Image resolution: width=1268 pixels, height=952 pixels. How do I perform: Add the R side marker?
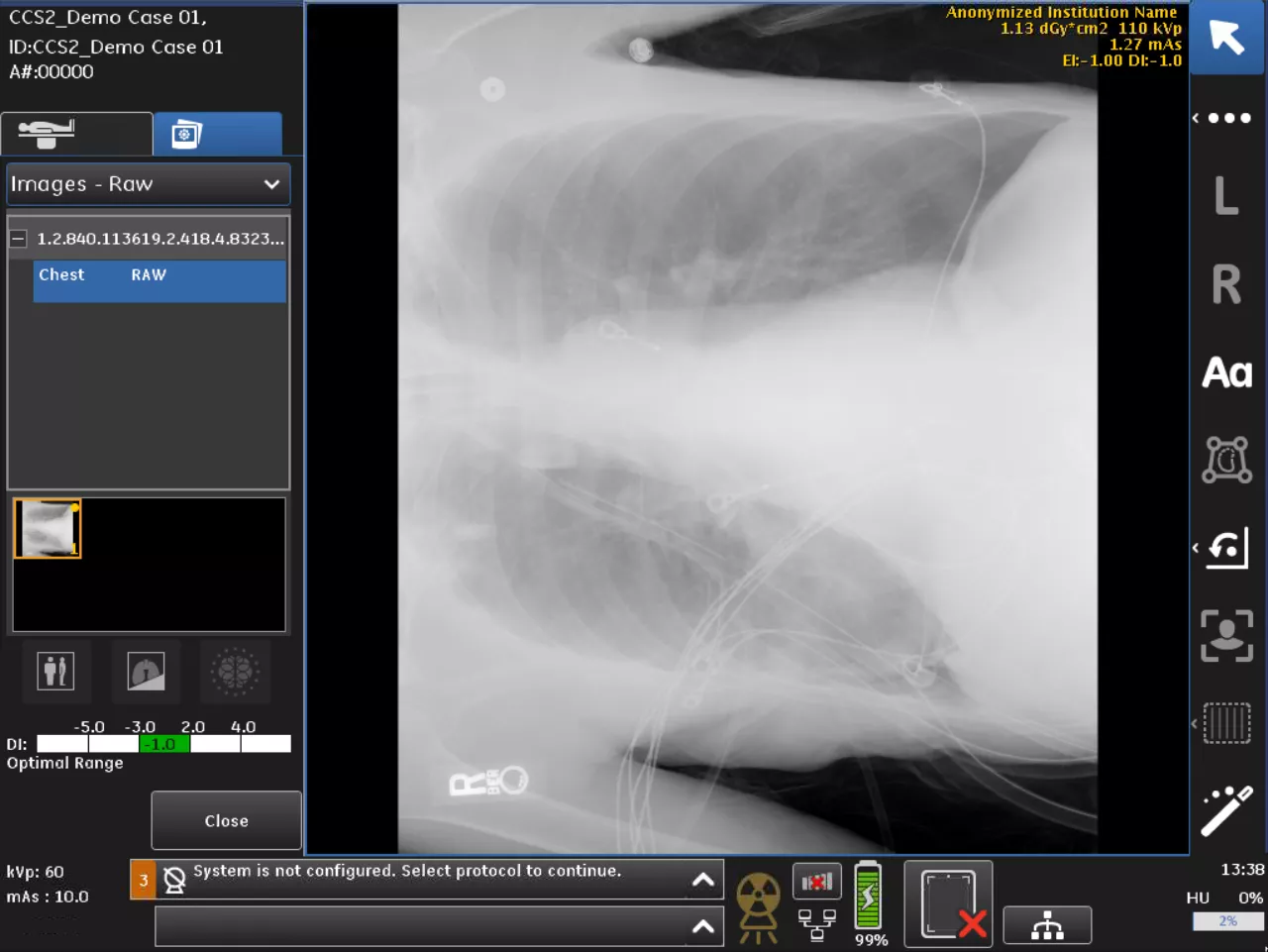pyautogui.click(x=1226, y=285)
